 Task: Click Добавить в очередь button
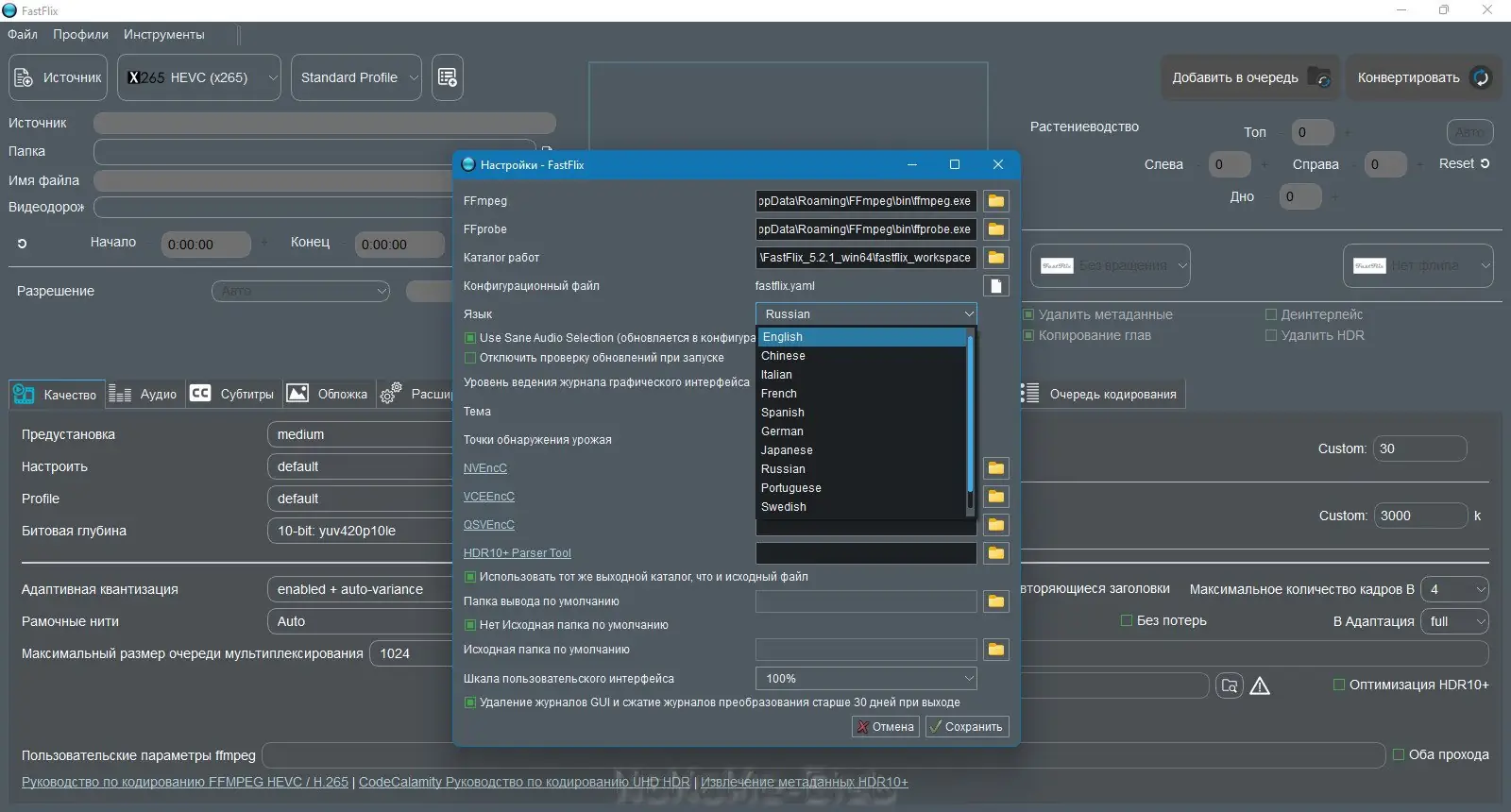click(1249, 77)
